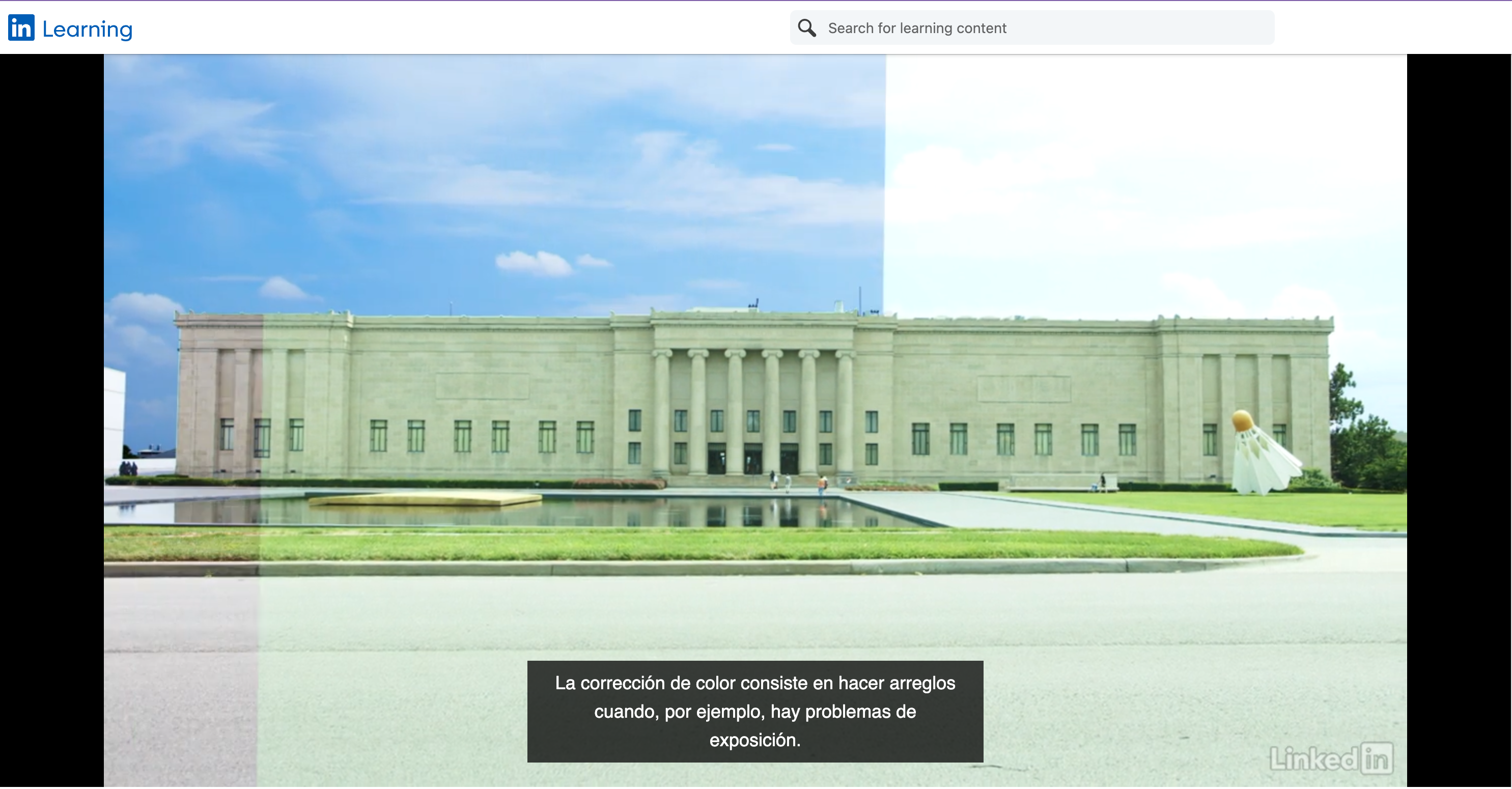Select the blue square LinkedIn icon in the header

(x=20, y=27)
